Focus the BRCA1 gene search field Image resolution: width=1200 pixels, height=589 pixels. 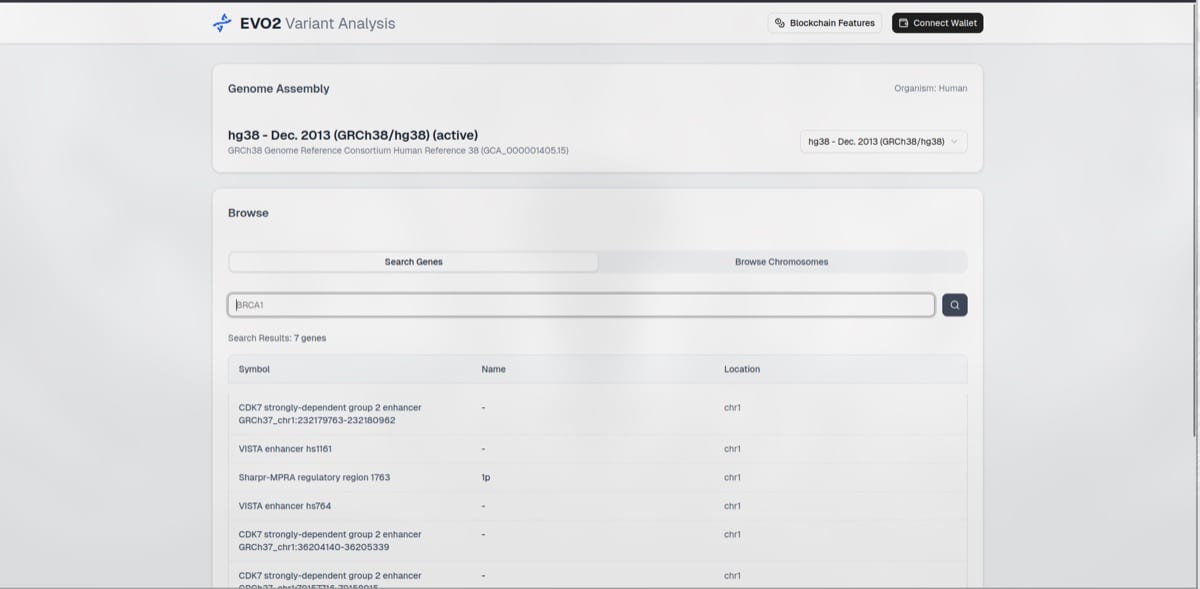coord(581,305)
